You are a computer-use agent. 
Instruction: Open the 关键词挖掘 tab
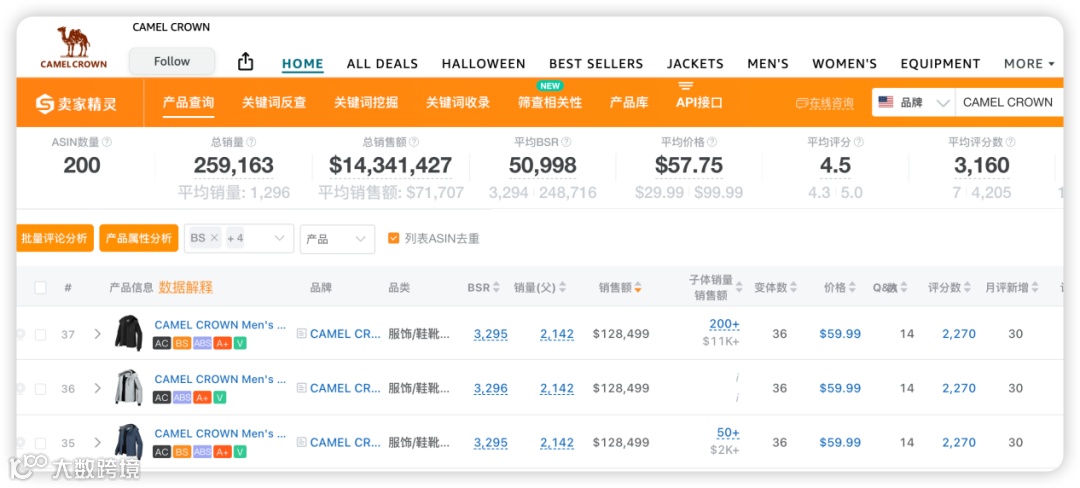(x=366, y=103)
